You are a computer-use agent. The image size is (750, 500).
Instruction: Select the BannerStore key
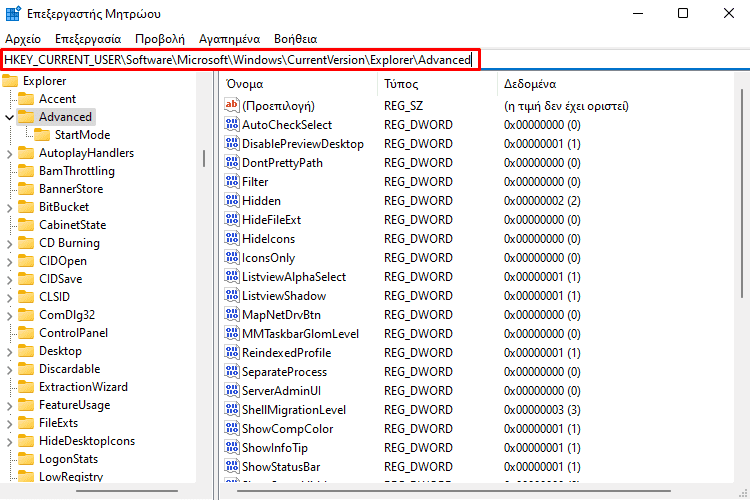pos(71,189)
